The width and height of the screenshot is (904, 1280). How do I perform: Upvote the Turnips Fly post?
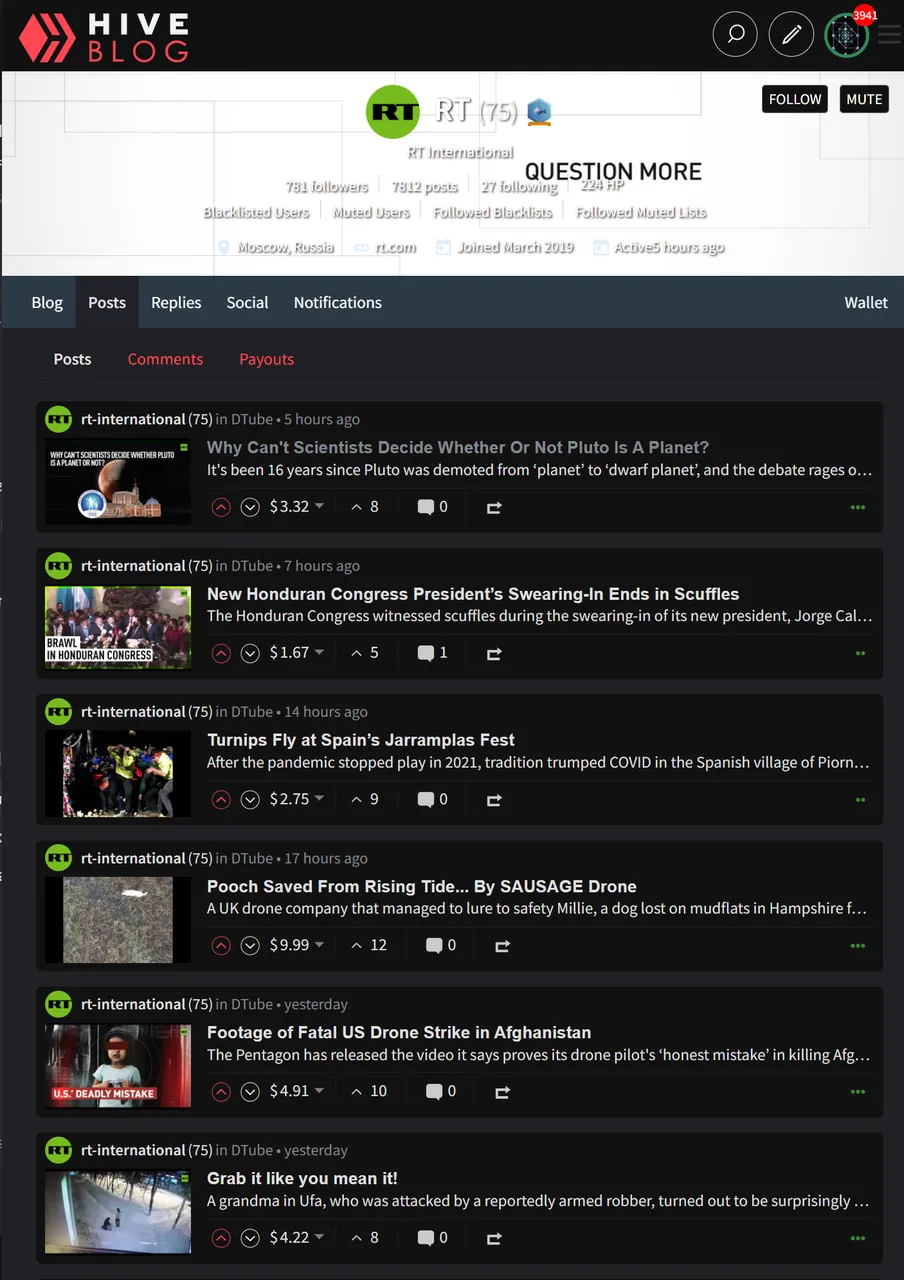pyautogui.click(x=221, y=799)
